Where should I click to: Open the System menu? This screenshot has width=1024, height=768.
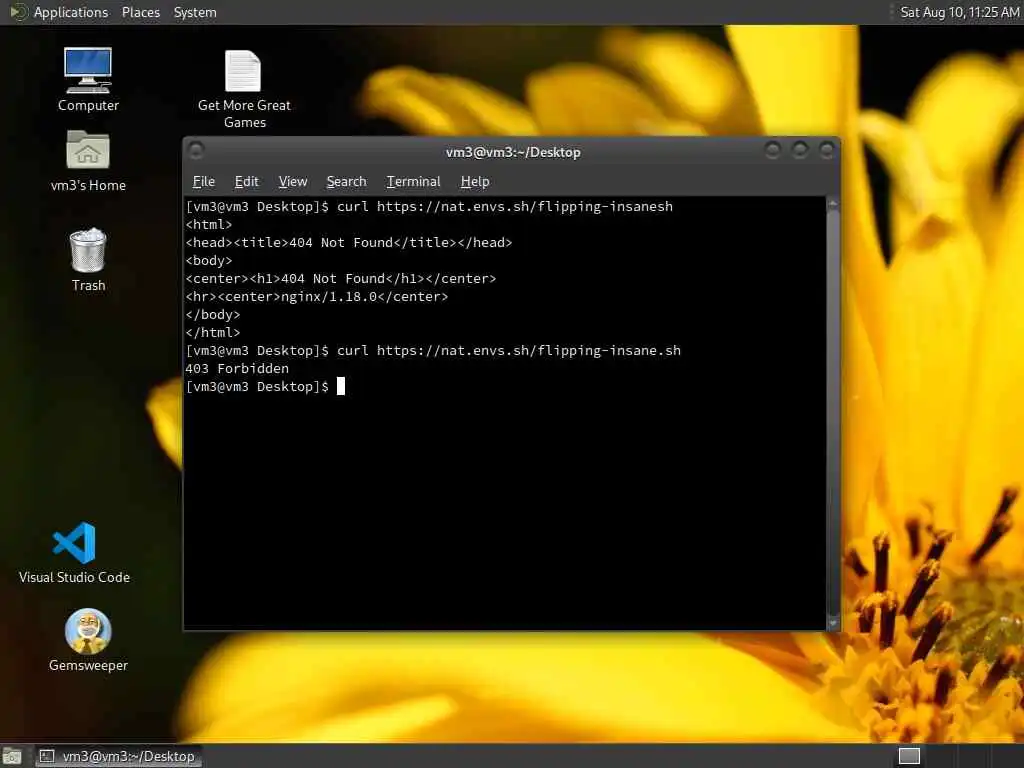tap(195, 12)
